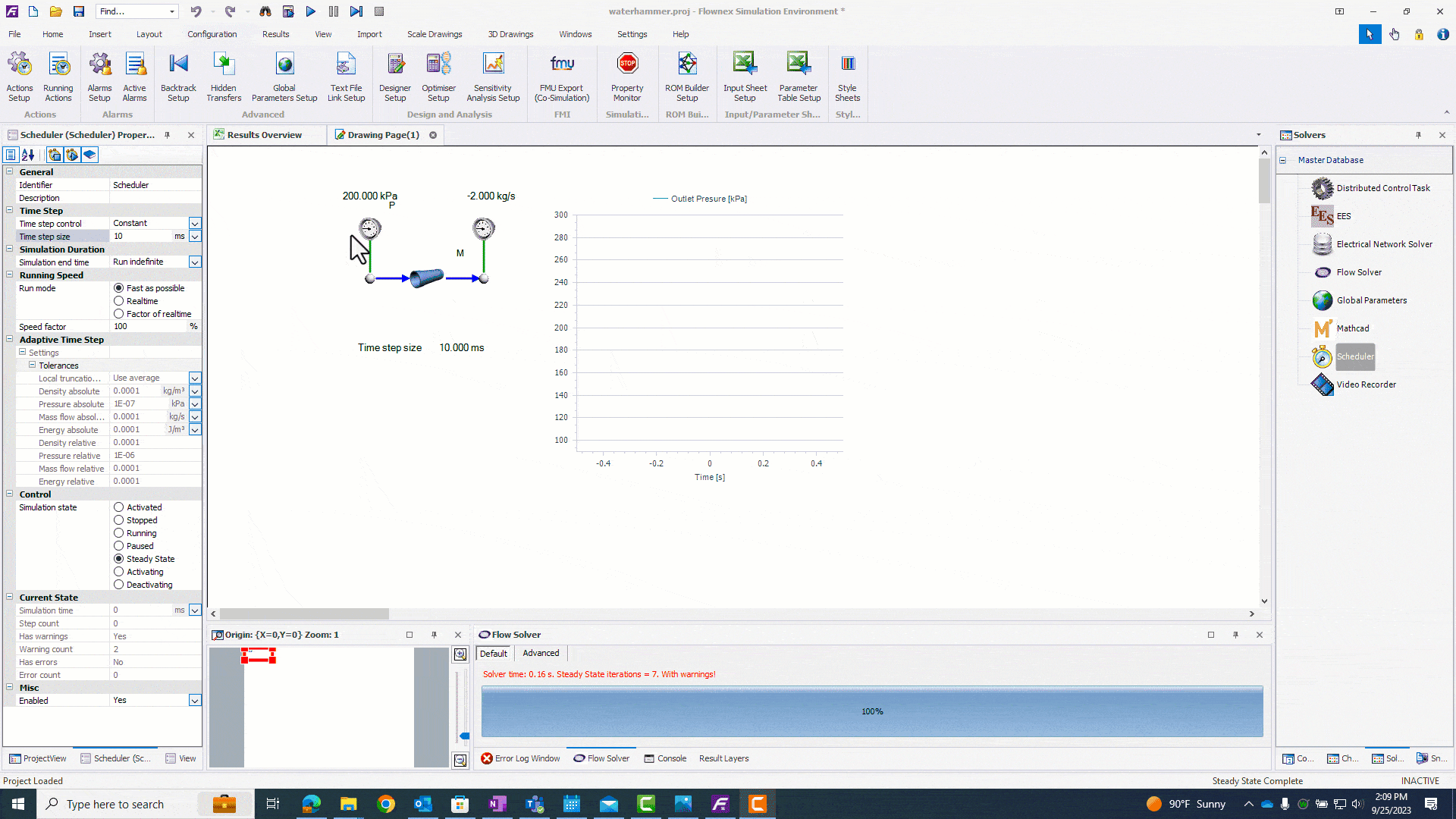Select Factor of realtime run mode
Viewport: 1456px width, 819px height.
tap(119, 314)
